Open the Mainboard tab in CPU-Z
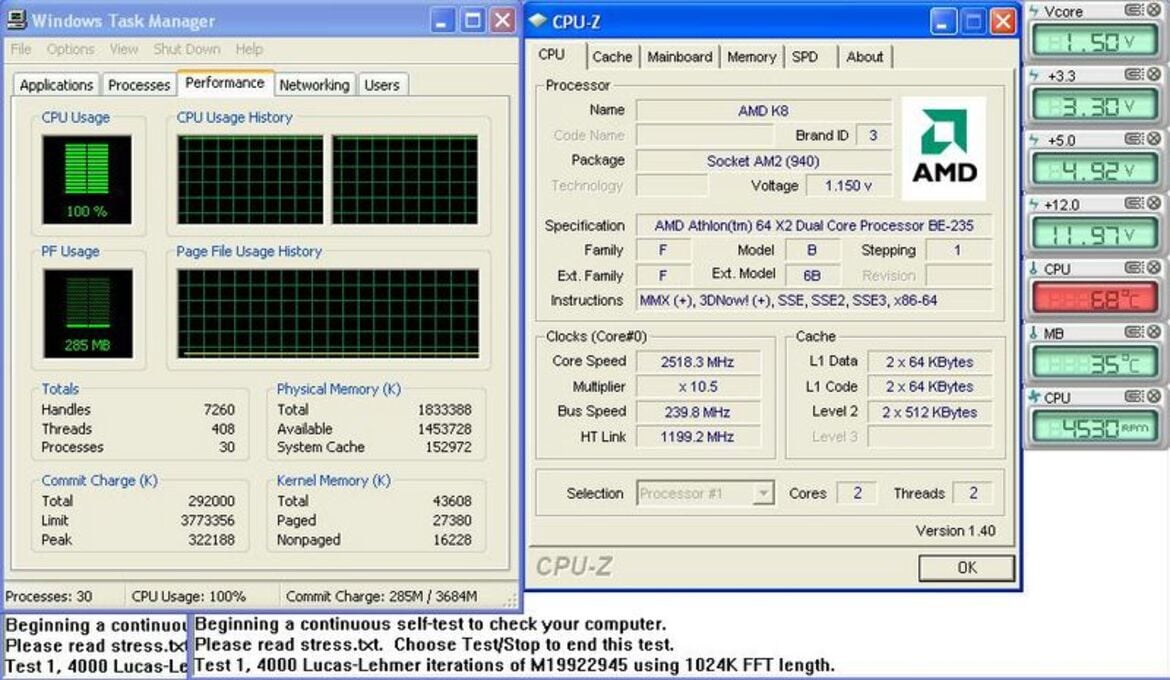This screenshot has width=1170, height=680. click(680, 57)
